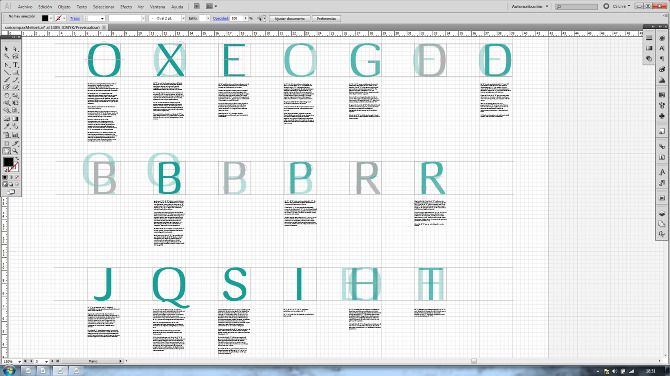Image resolution: width=670 pixels, height=376 pixels.
Task: Select the Pen tool
Action: coord(7,65)
